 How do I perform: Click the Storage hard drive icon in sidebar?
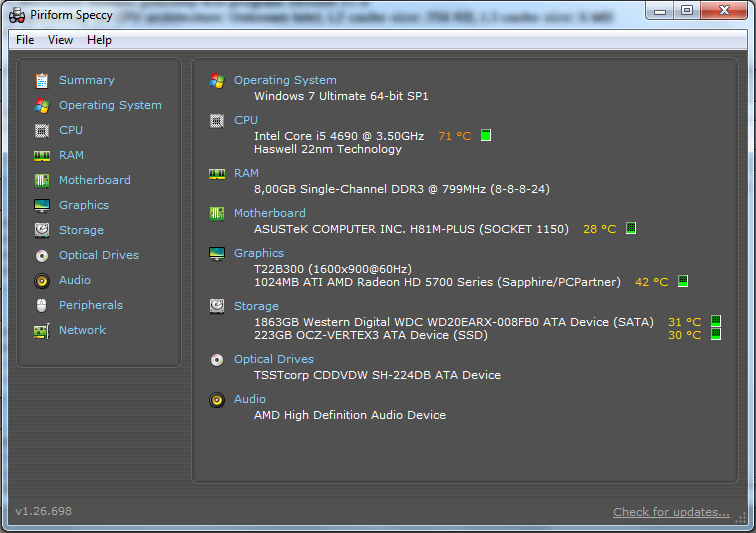coord(42,231)
